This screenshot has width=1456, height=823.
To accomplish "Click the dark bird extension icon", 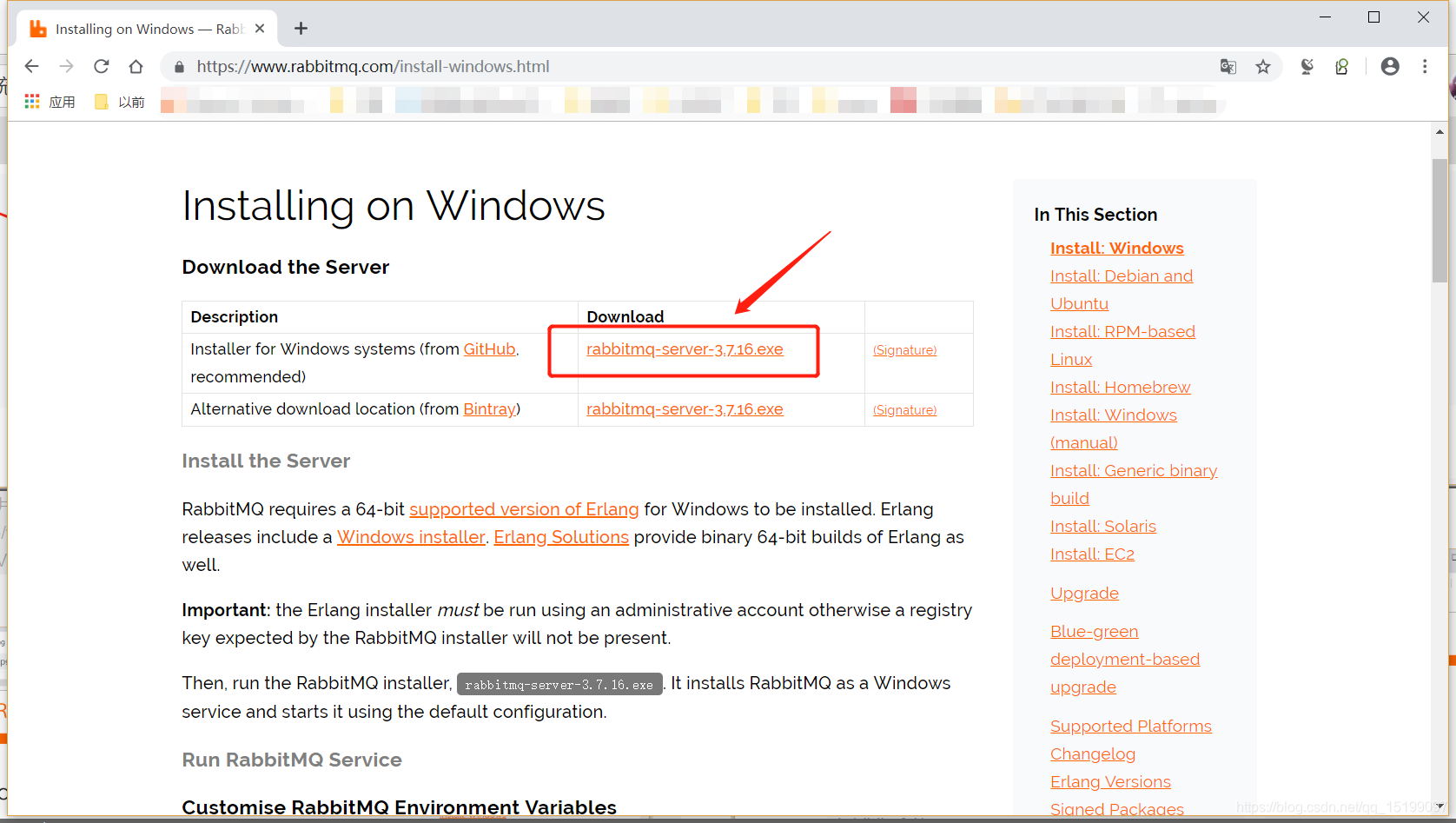I will point(1307,67).
